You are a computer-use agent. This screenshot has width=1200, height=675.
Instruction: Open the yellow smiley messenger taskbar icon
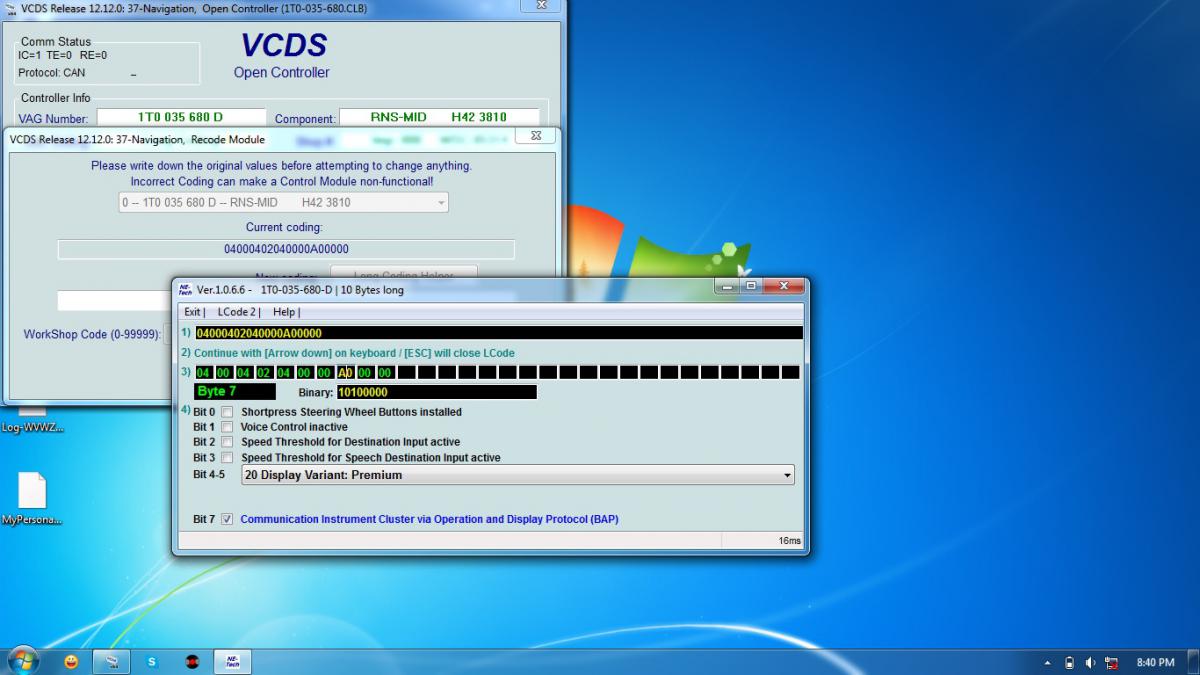tap(71, 661)
